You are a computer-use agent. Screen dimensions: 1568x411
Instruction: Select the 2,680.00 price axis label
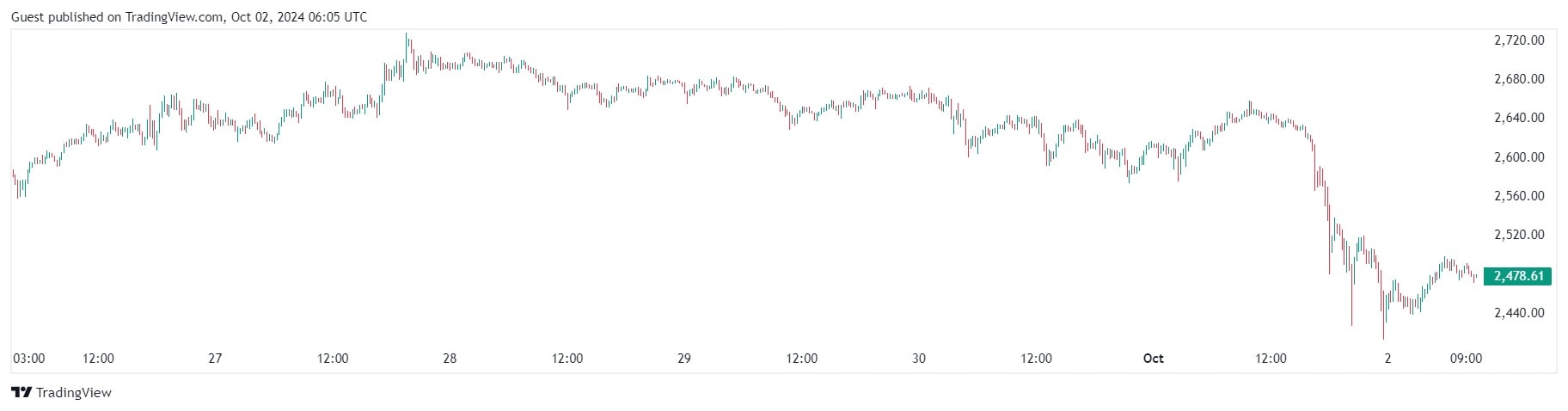click(x=1519, y=79)
